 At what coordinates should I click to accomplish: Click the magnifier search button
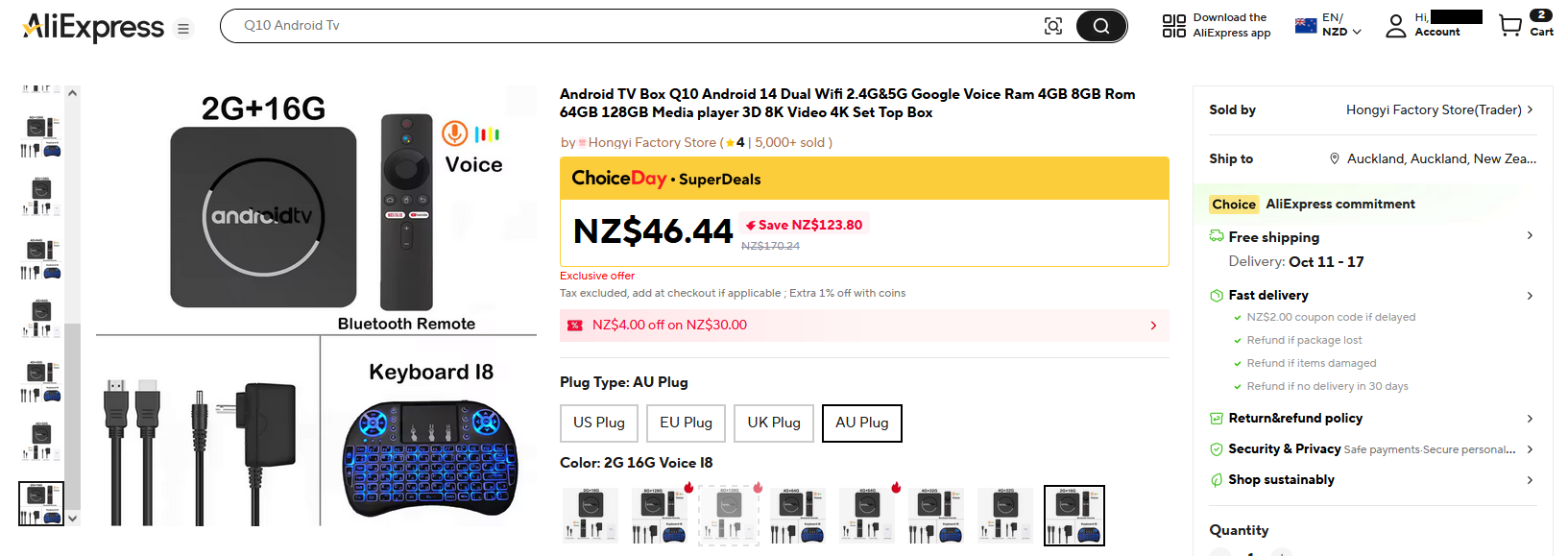click(x=1100, y=26)
